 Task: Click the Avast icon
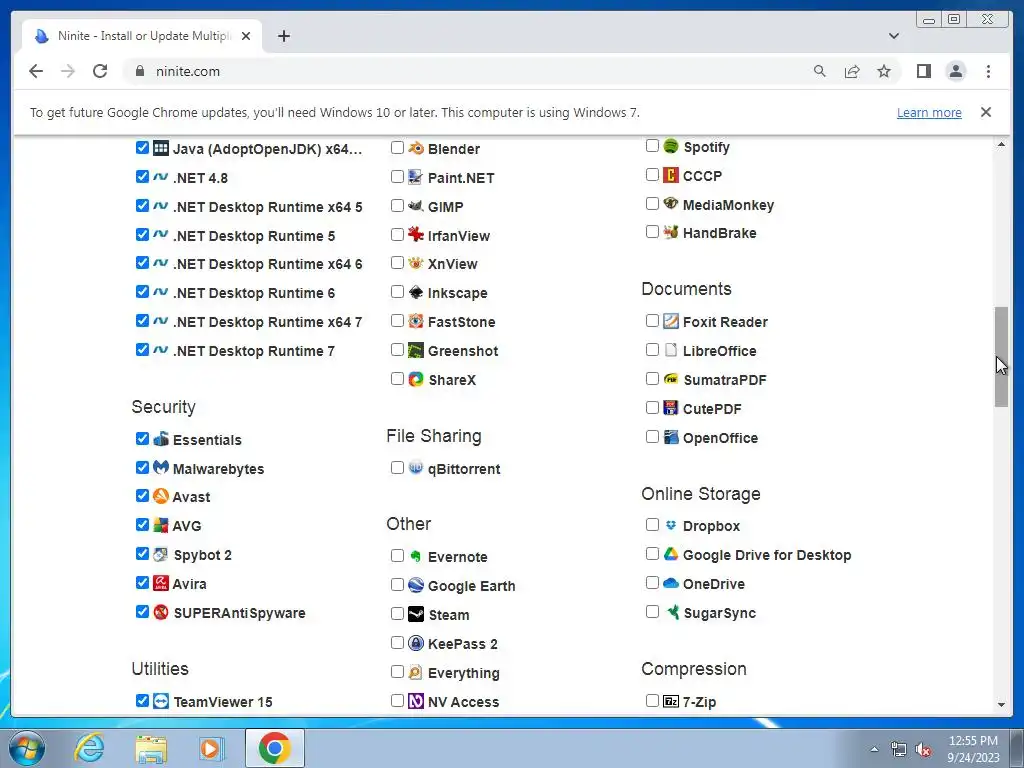[x=161, y=496]
